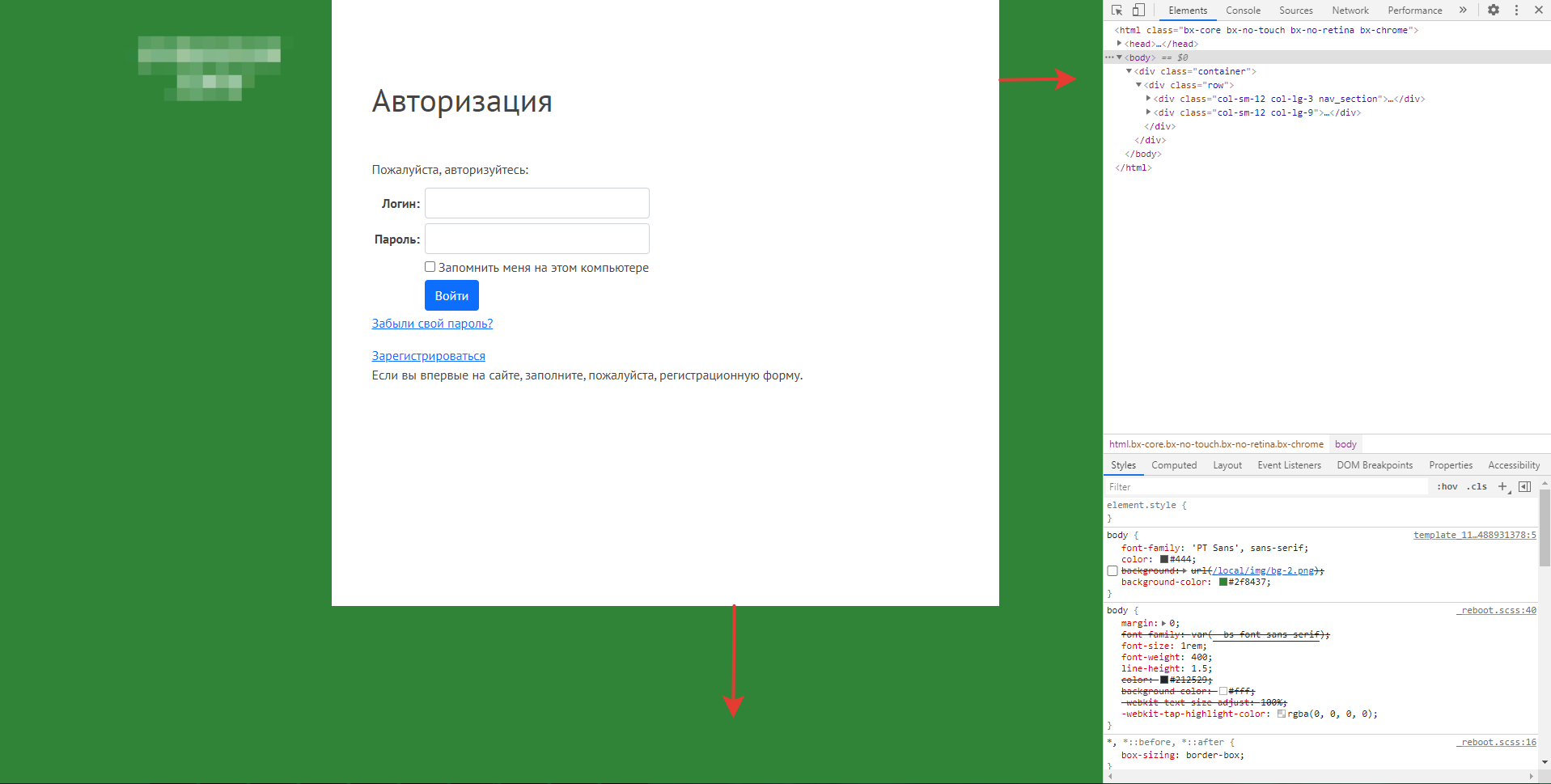1551x784 pixels.
Task: Click the ellipsis before the body node
Action: (x=1109, y=57)
